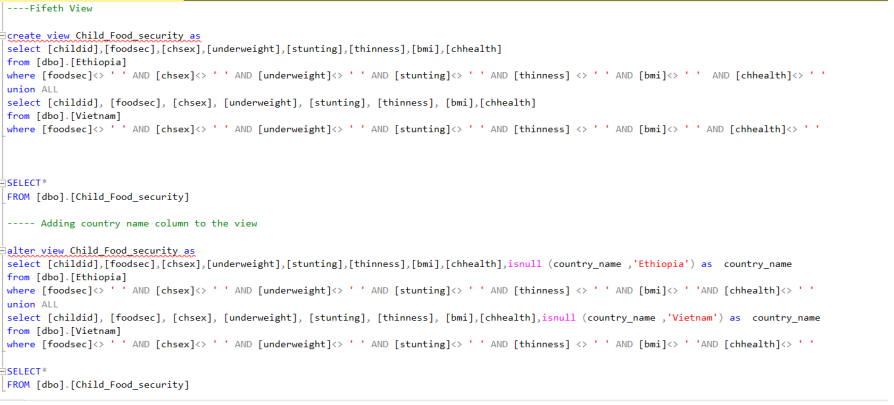Viewport: 894px width, 405px height.
Task: Click 'Child_Food_security' in the alter view line
Action: click(124, 250)
